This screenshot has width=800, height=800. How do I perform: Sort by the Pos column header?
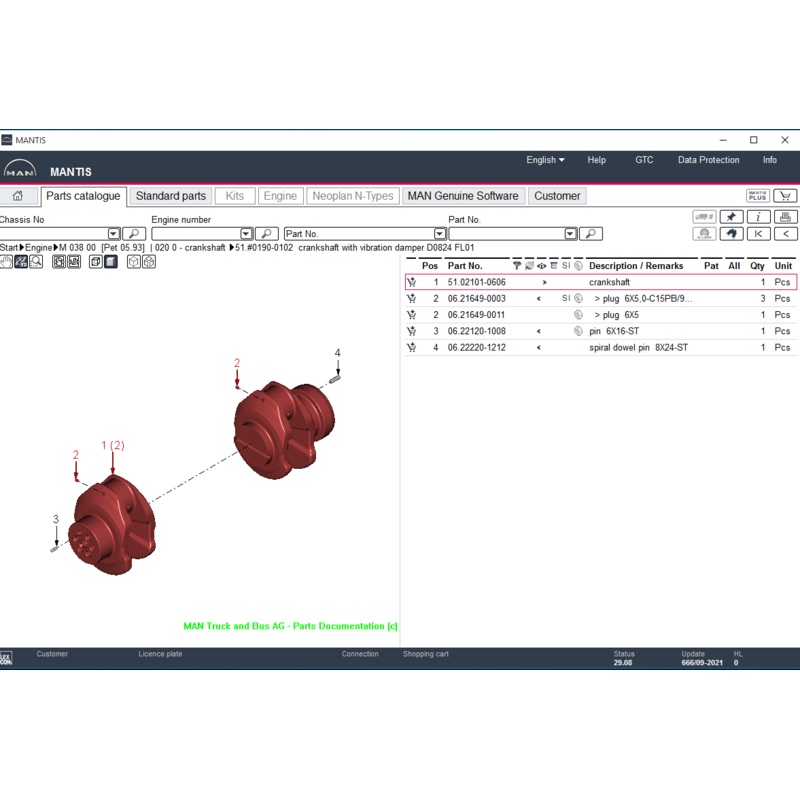(x=430, y=266)
